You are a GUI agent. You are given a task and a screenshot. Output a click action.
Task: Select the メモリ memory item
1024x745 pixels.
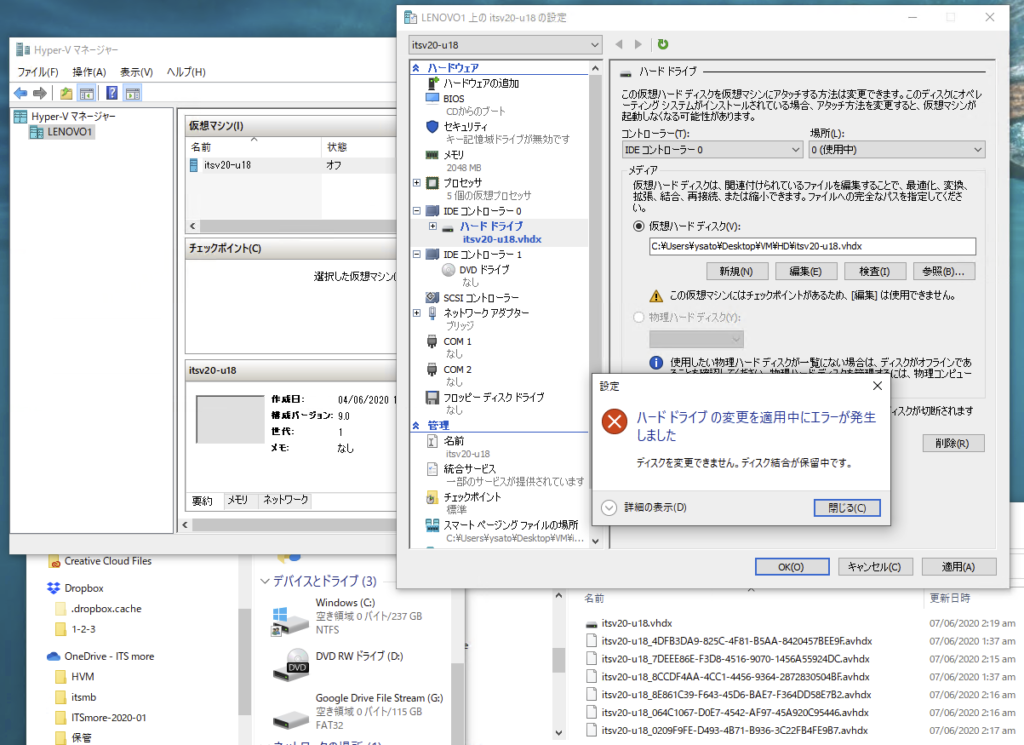pos(454,155)
